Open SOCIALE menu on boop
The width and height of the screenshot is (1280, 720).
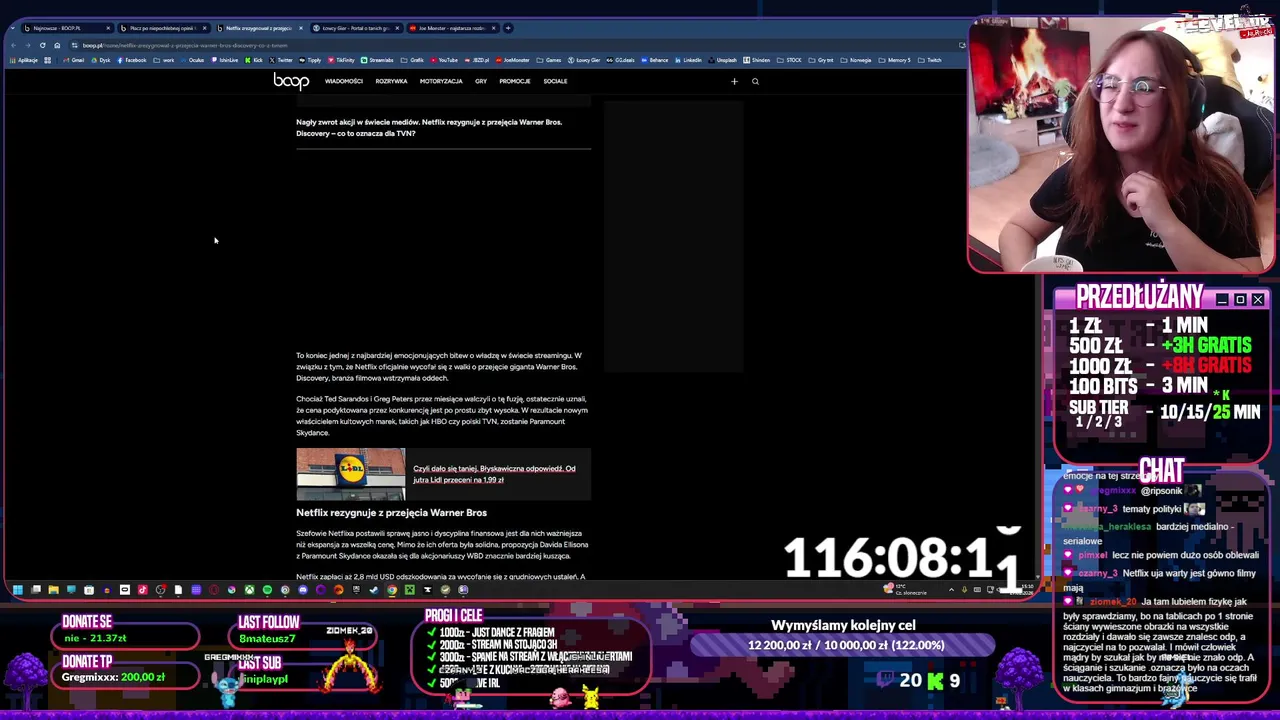tap(555, 81)
